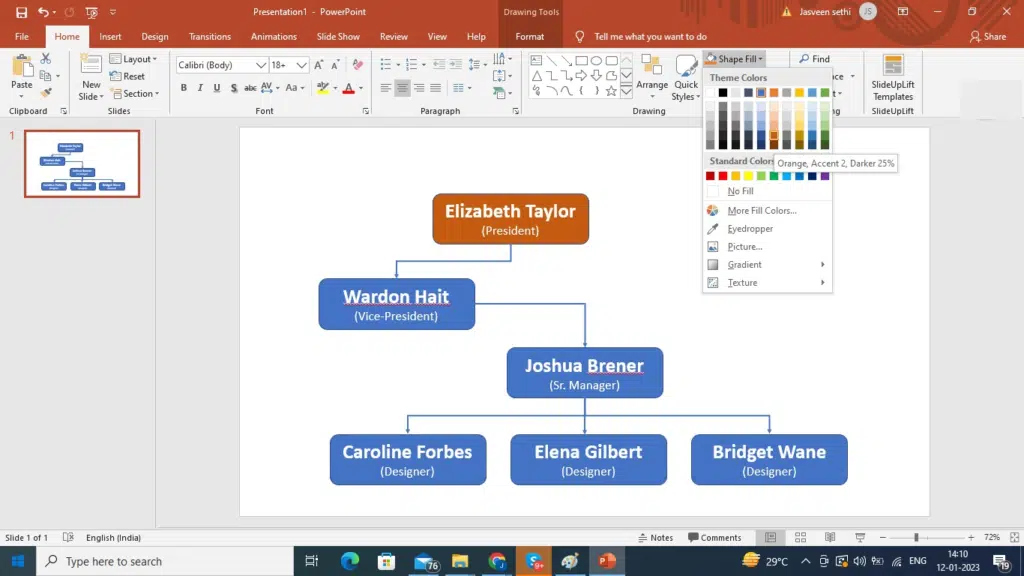Click the Format Painter brush icon
This screenshot has height=576, width=1024.
coord(46,93)
